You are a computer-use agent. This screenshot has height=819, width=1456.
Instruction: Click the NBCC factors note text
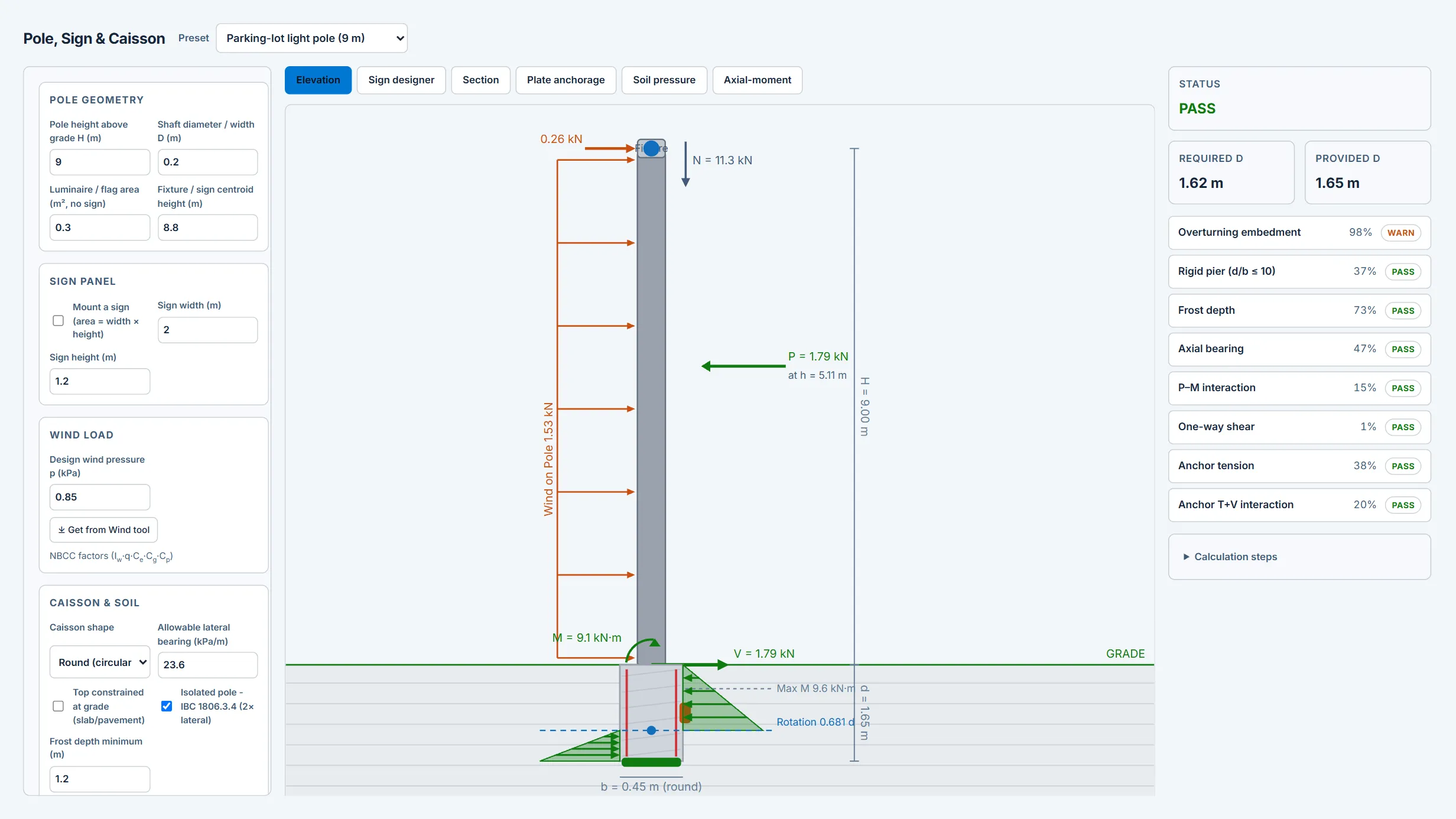[111, 557]
